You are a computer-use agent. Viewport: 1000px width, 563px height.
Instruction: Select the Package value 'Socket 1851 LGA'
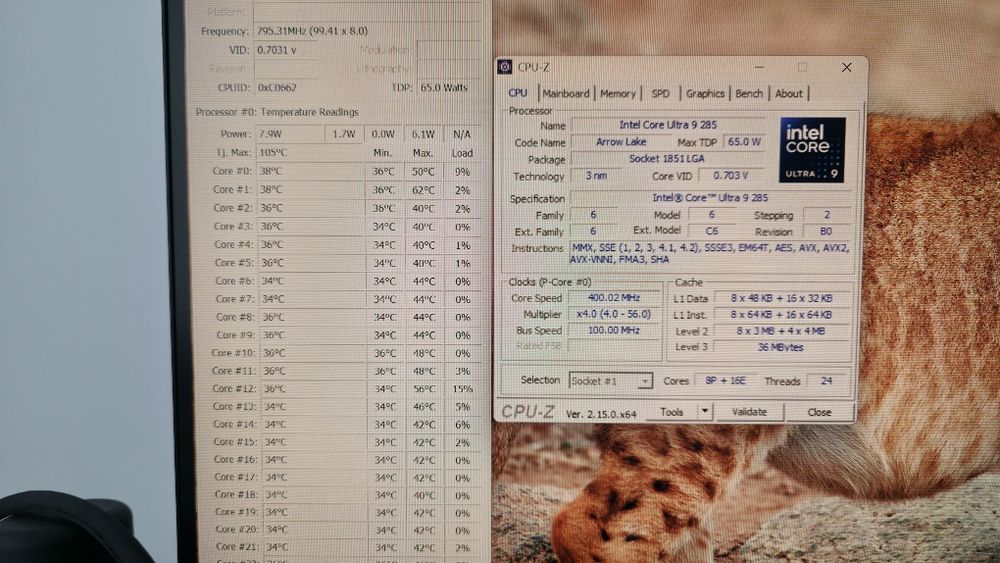[666, 159]
